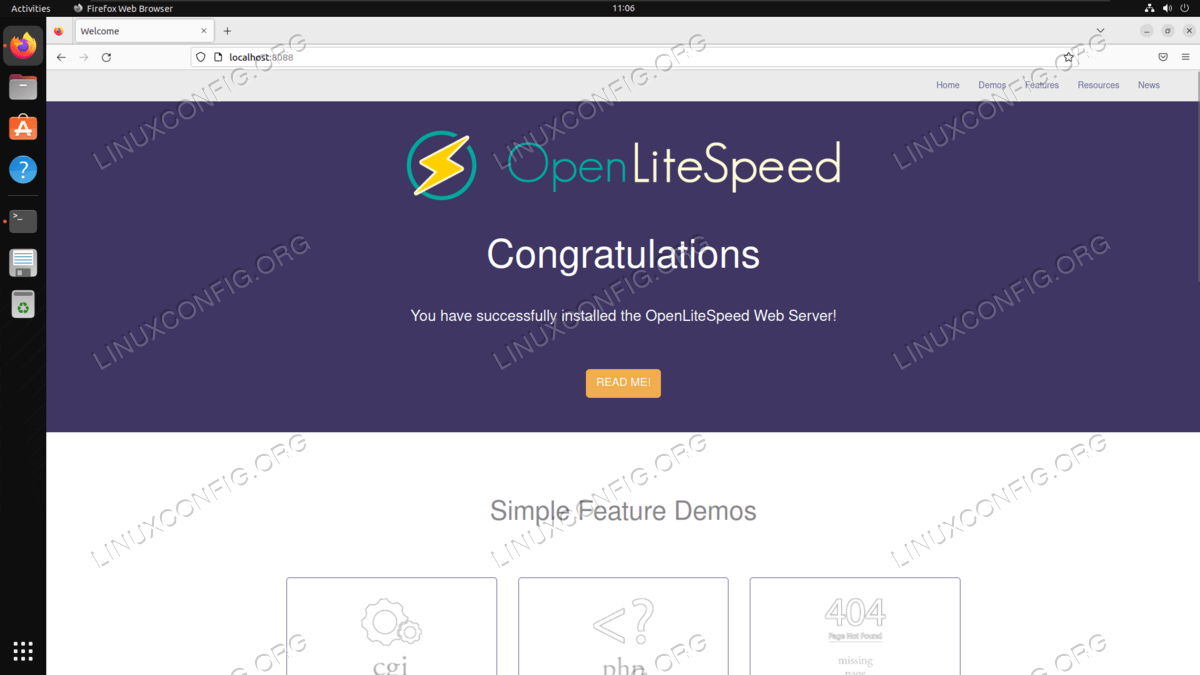Save the page to Pocket

click(x=1163, y=57)
